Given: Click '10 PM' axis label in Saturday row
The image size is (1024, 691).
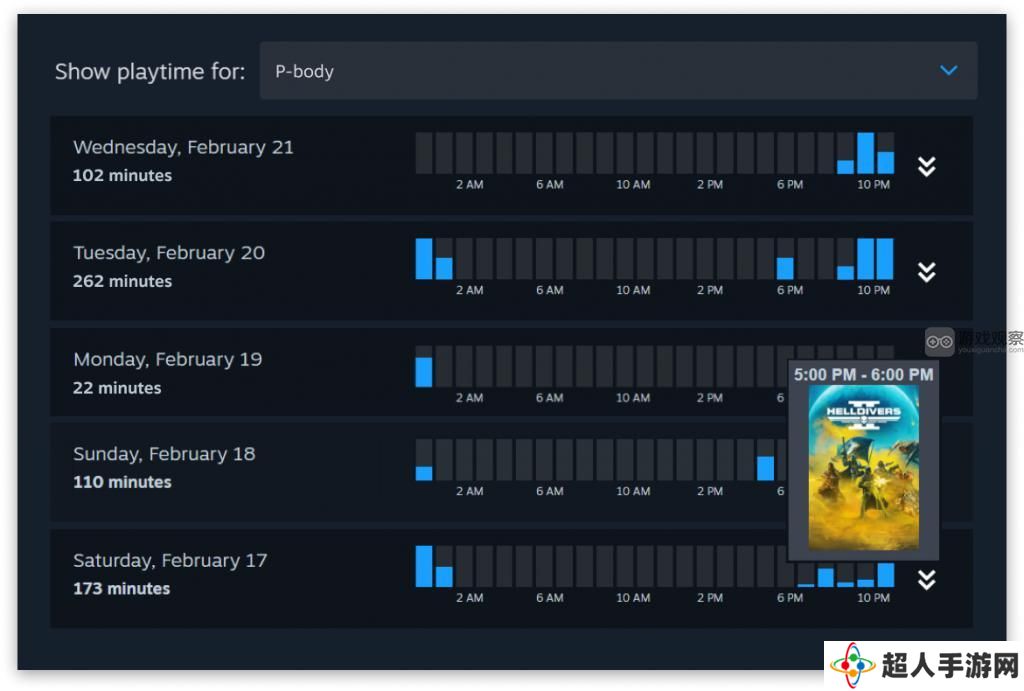Looking at the screenshot, I should coord(873,598).
